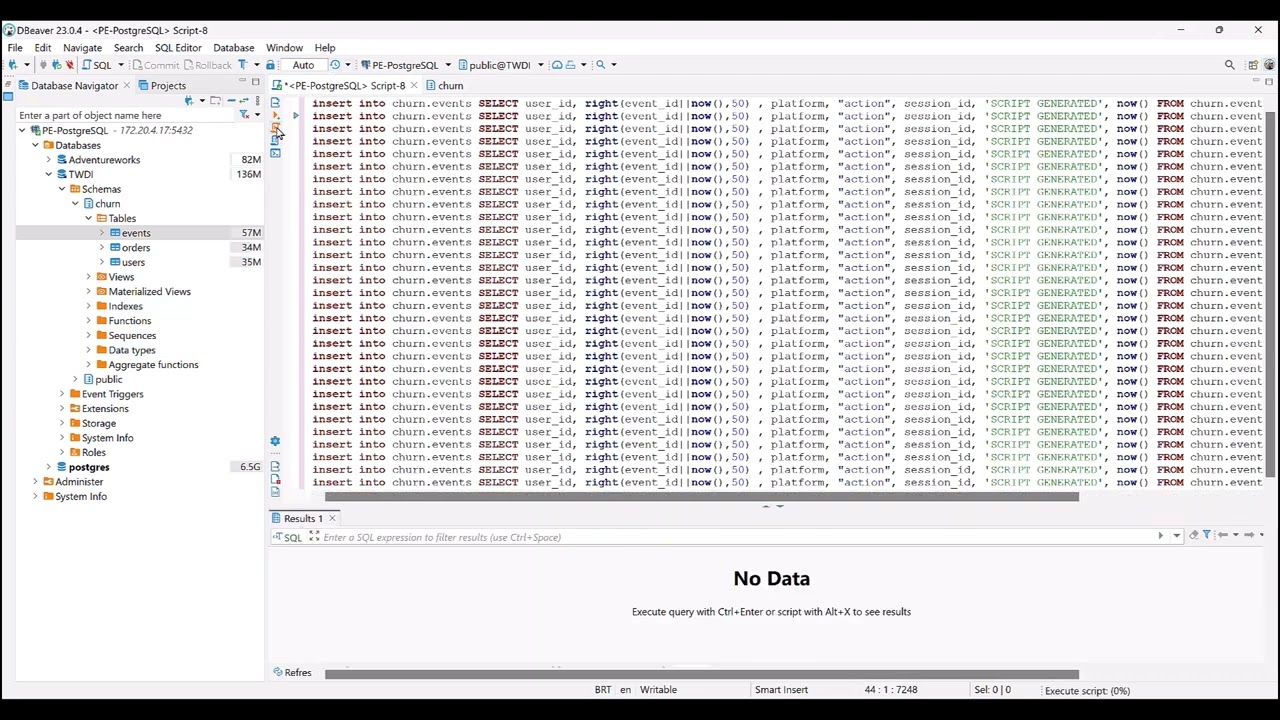Collapse the Databases folder
Screen dimensions: 1280x720
(35, 145)
